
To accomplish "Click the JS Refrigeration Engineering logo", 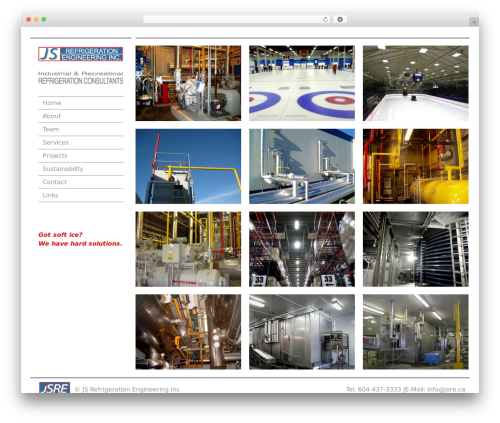I will 81,54.
